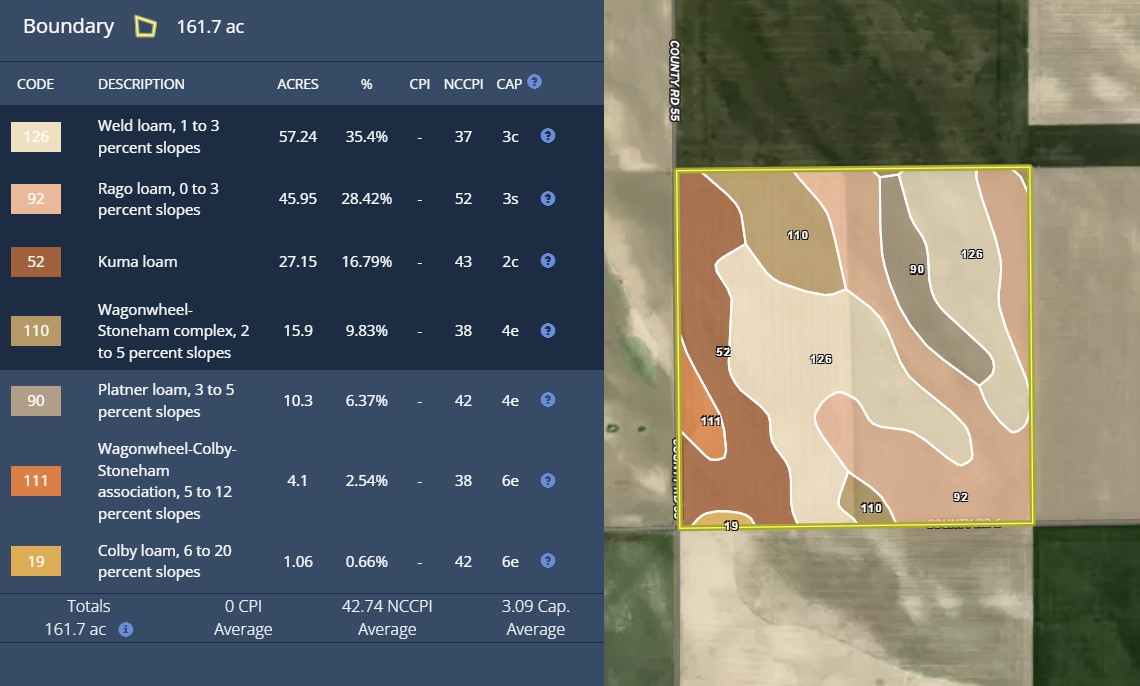This screenshot has height=686, width=1140.
Task: Open help icon for Colby loam row
Action: pyautogui.click(x=548, y=560)
